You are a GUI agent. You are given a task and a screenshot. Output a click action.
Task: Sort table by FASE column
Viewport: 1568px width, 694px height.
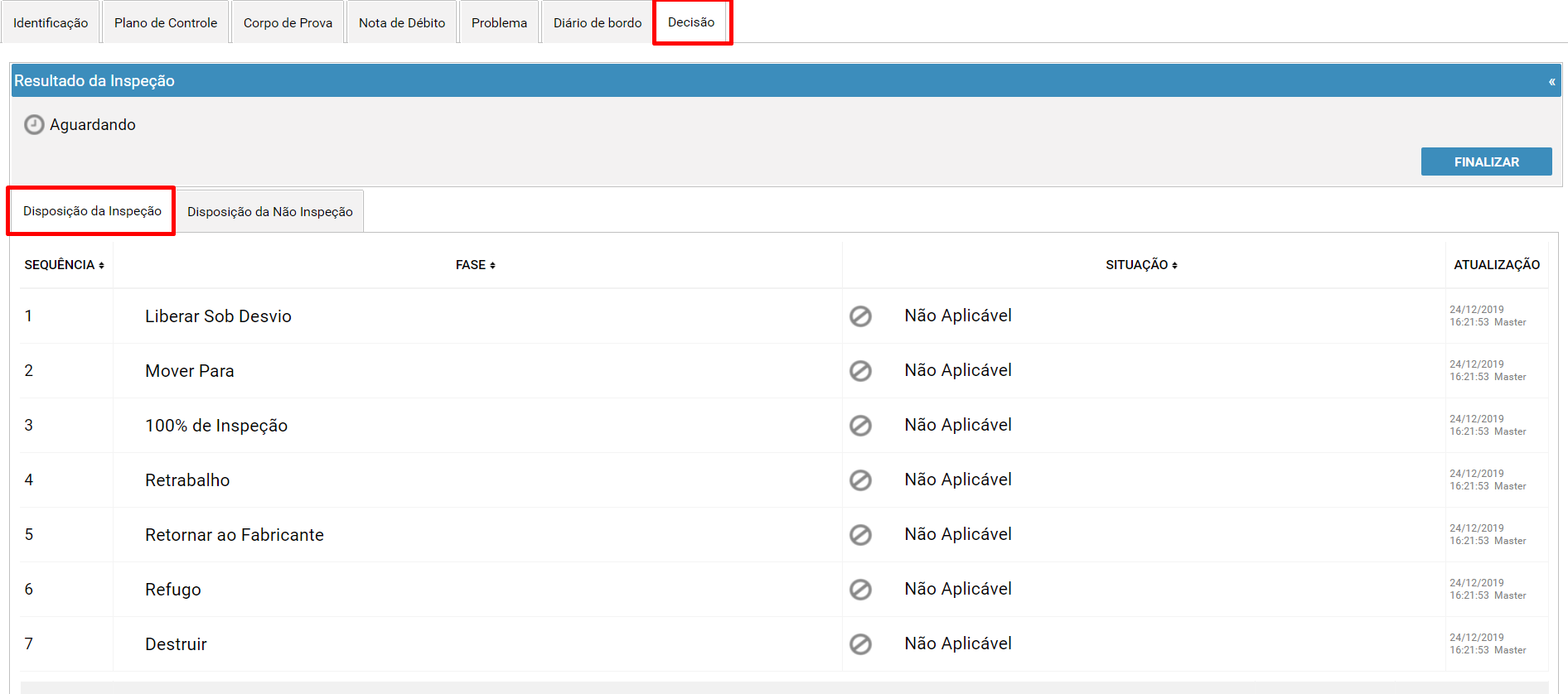pyautogui.click(x=476, y=265)
